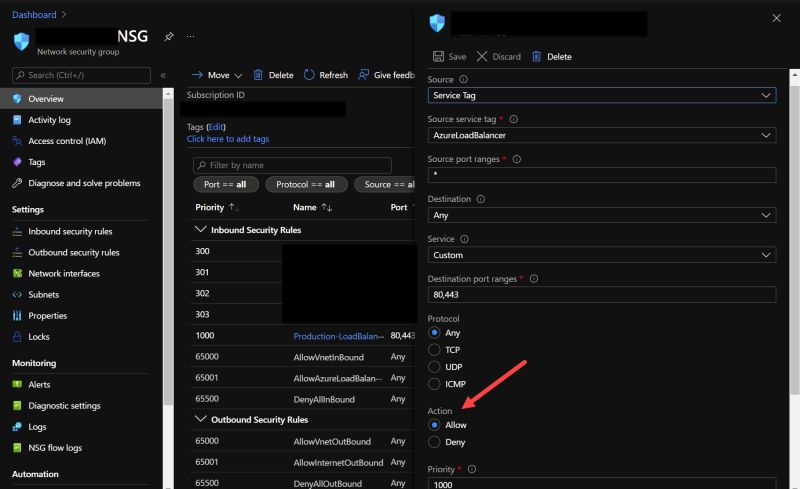Sort the rules by Priority column

pyautogui.click(x=217, y=207)
